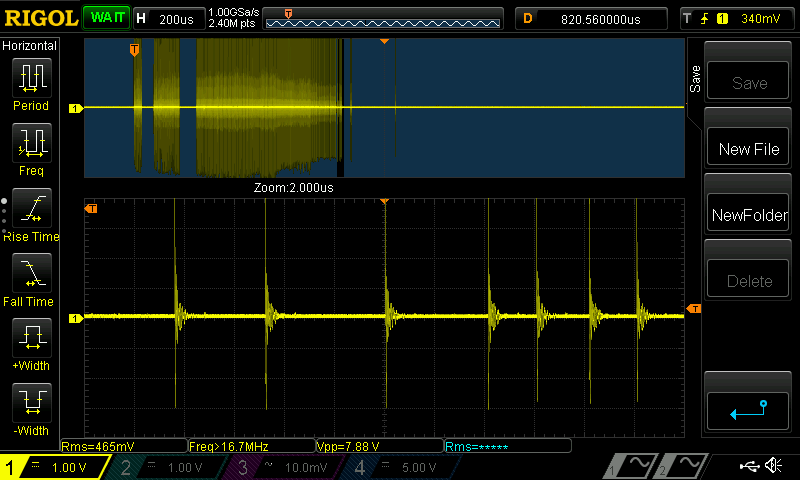Enable channel 2 in bottom bar
Viewport: 800px width, 480px height.
[166, 467]
